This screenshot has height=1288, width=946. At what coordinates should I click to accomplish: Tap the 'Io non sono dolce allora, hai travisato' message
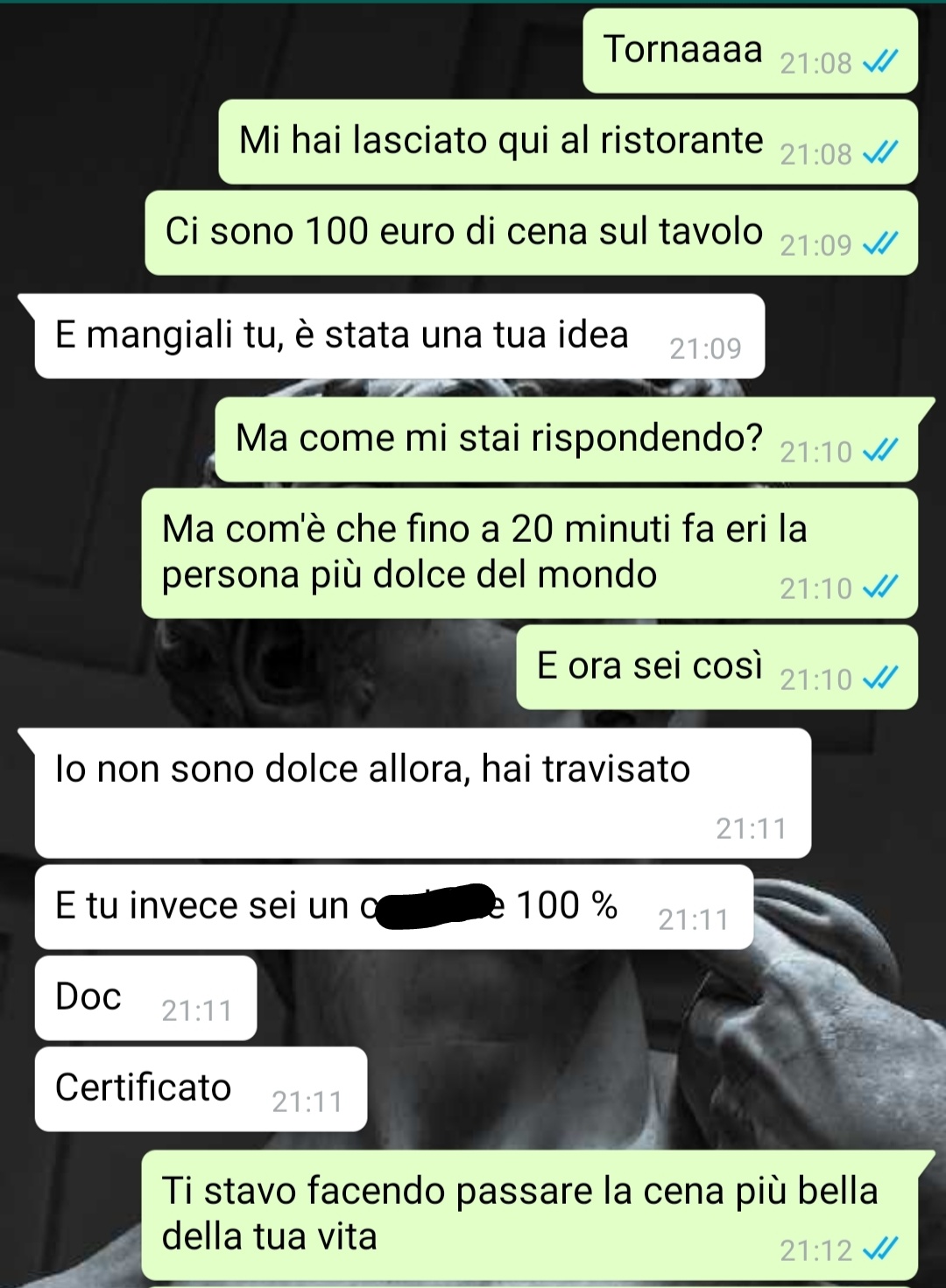423,793
